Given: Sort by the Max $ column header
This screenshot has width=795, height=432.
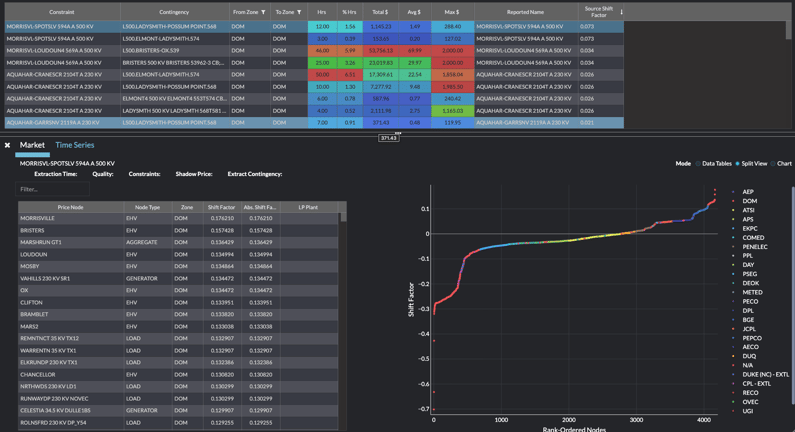Looking at the screenshot, I should pyautogui.click(x=452, y=12).
